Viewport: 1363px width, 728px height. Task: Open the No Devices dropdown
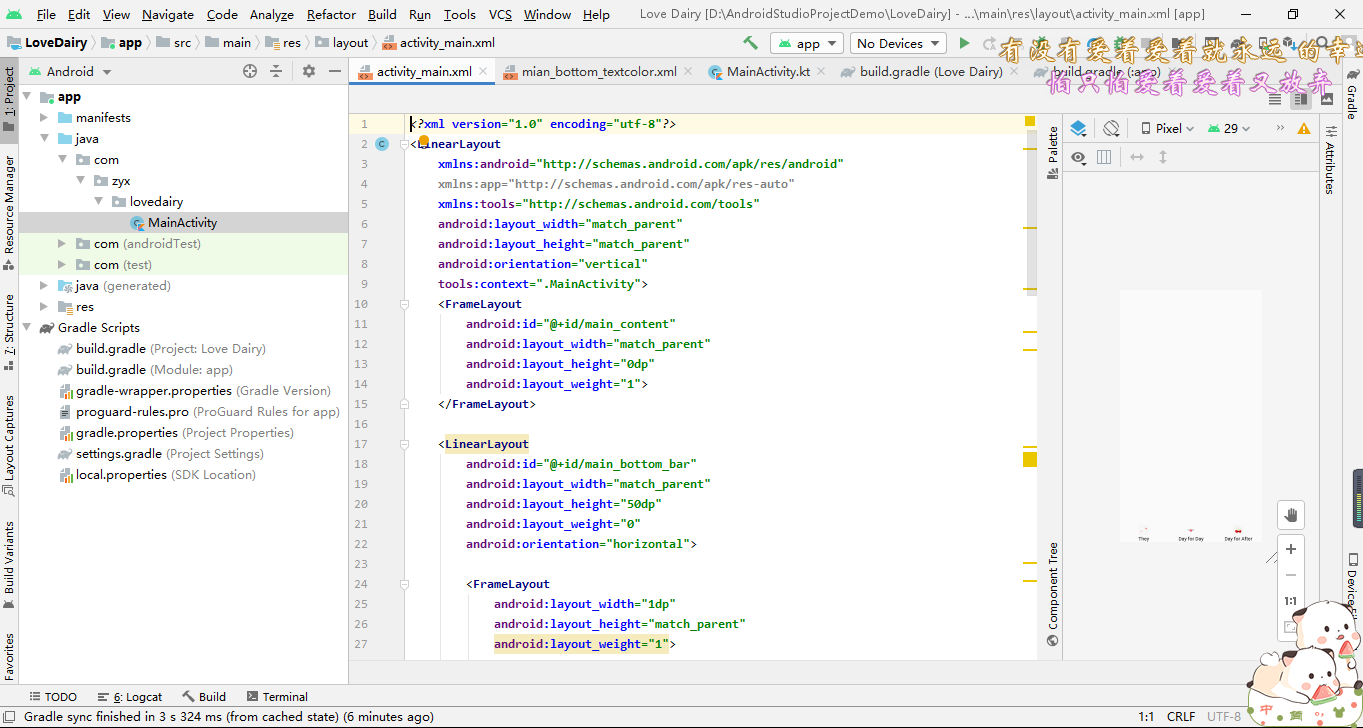click(x=898, y=43)
